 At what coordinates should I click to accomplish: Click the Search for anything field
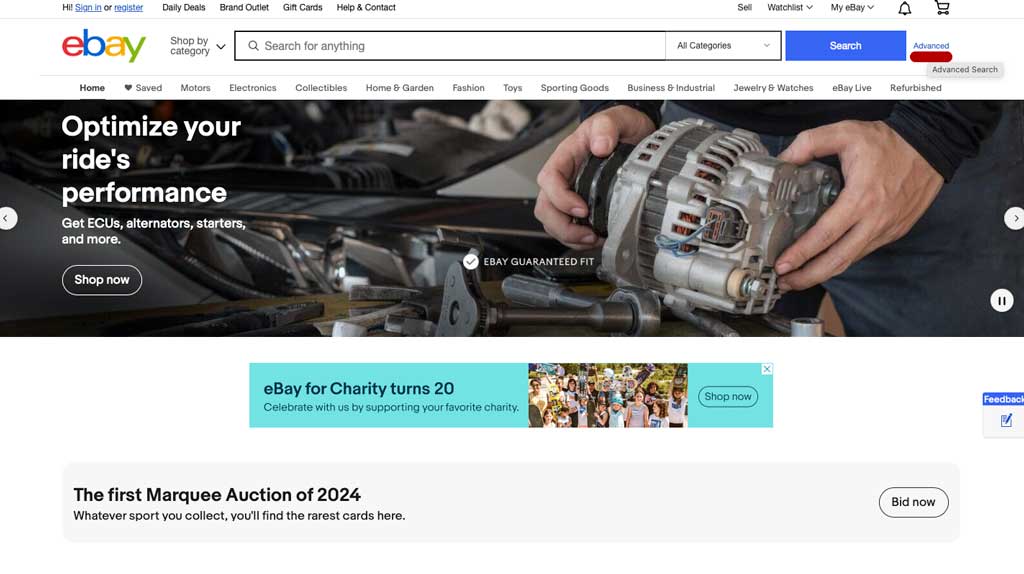(450, 46)
